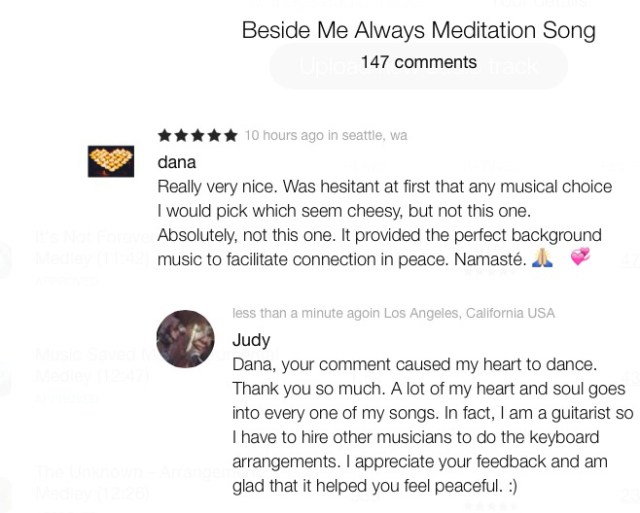Click '10 hours ago in seattle, wa' timestamp
The image size is (640, 513).
coord(326,136)
